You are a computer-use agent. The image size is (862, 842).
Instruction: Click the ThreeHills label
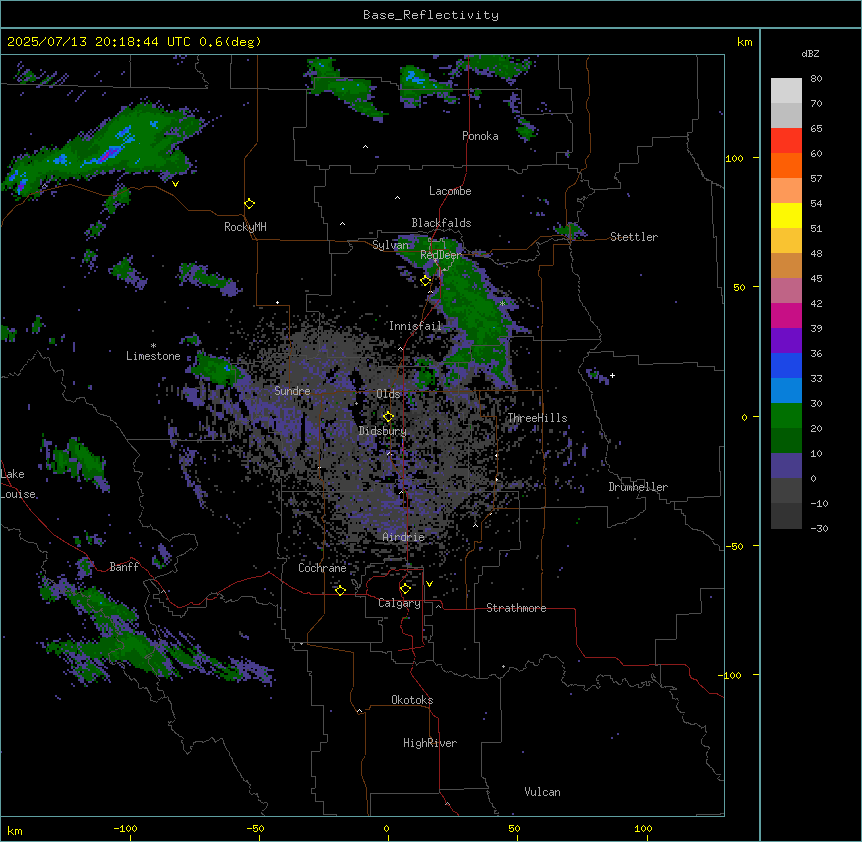point(537,418)
